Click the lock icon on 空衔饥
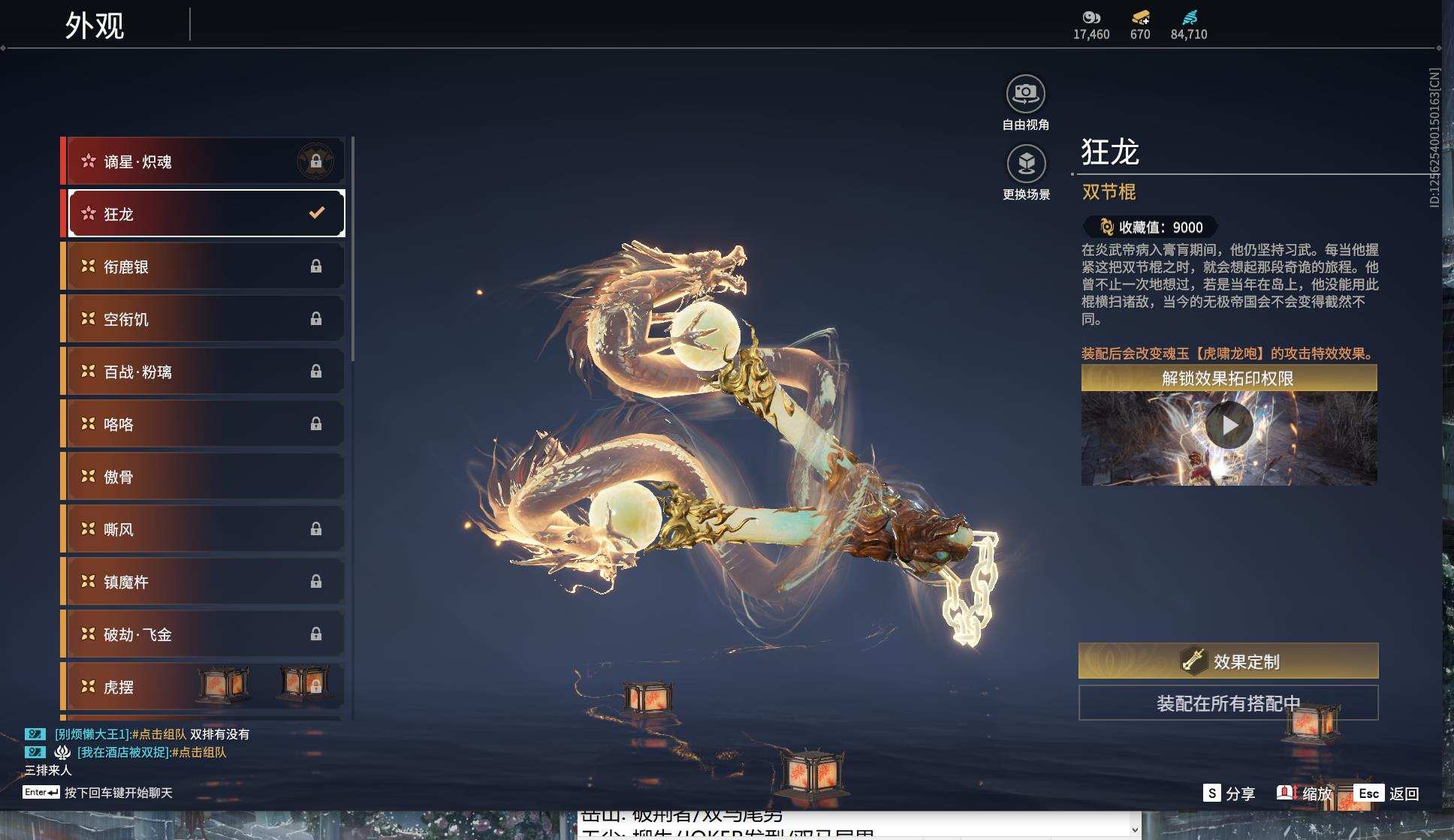Screen dimensions: 1454x840 316,318
